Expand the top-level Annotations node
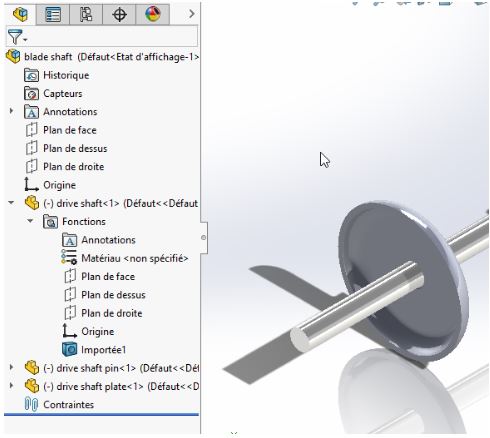 [x=12, y=111]
